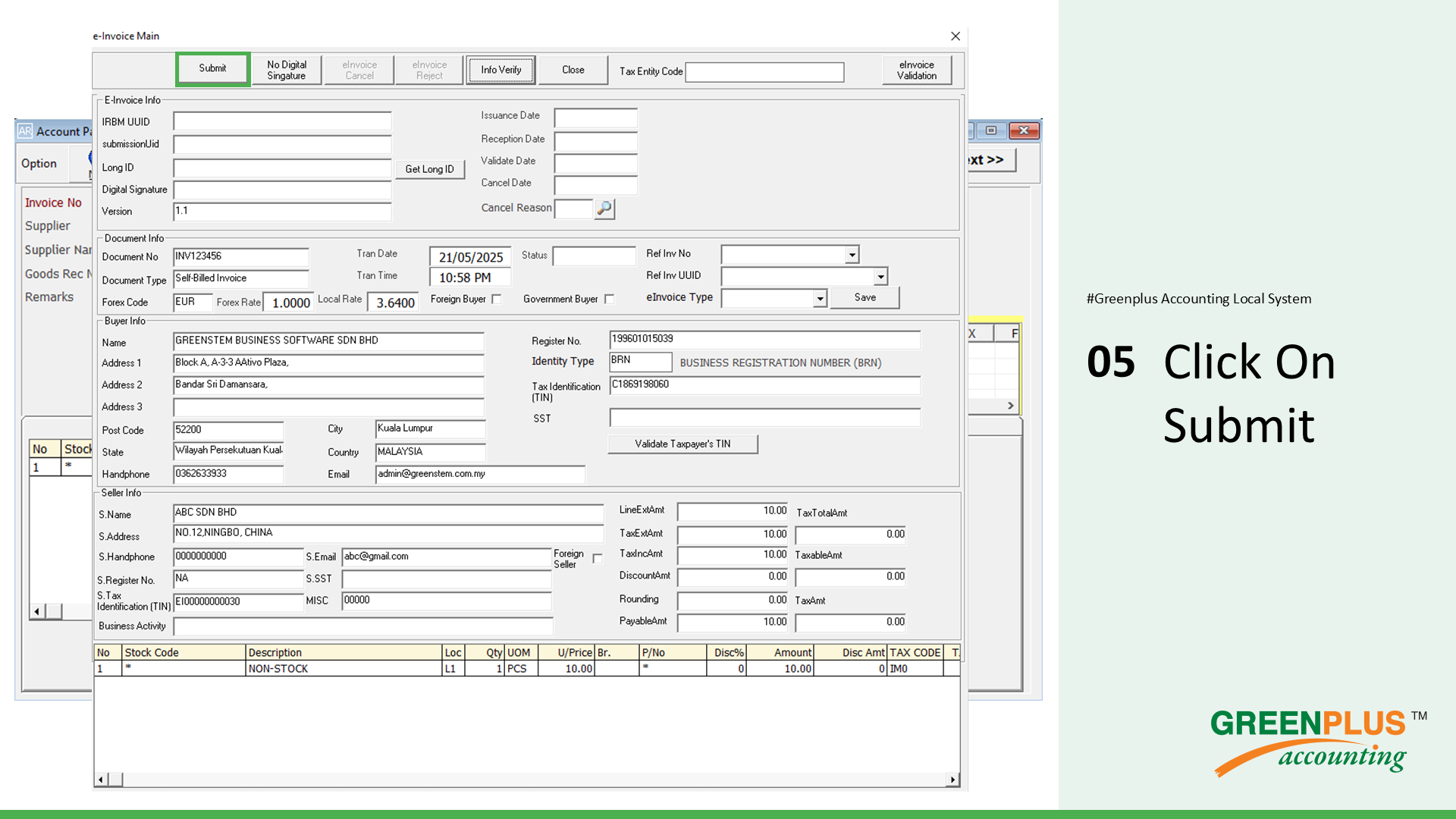Click No Digital Singature button
This screenshot has height=819, width=1456.
[x=287, y=70]
